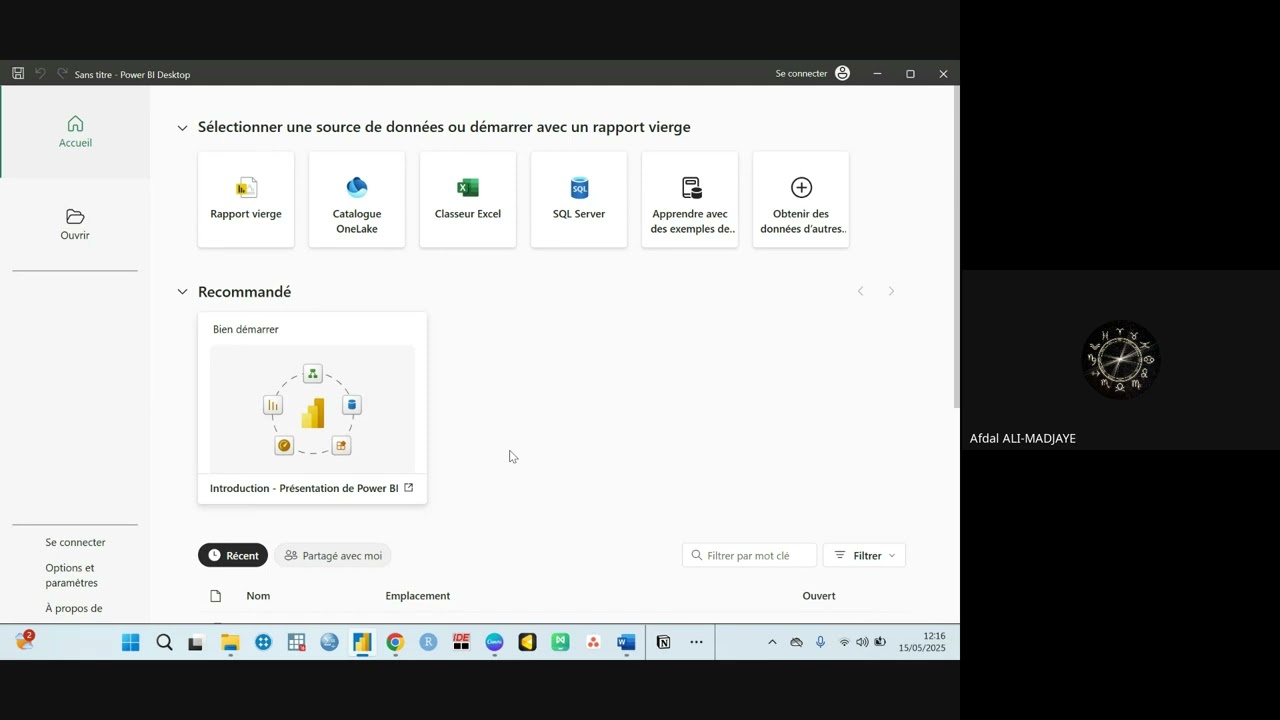Click the user account avatar icon

click(843, 73)
